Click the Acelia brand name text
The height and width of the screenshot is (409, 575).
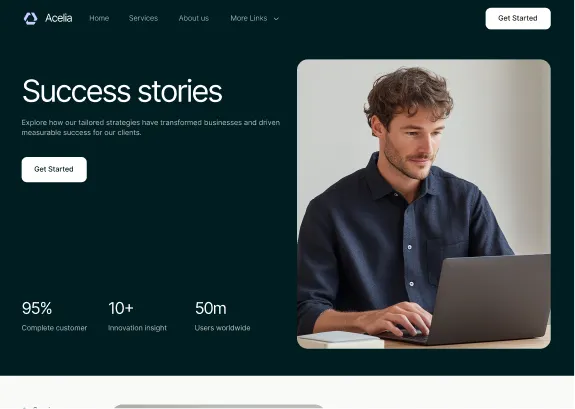tap(59, 18)
